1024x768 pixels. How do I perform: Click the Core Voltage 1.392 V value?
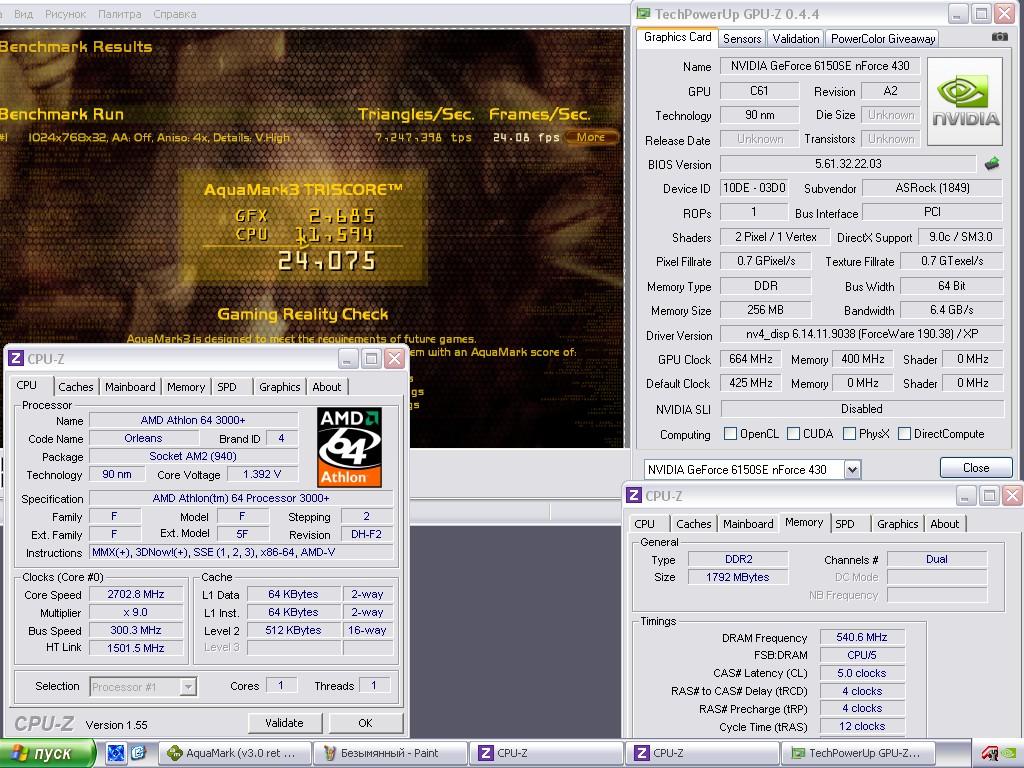pos(262,475)
